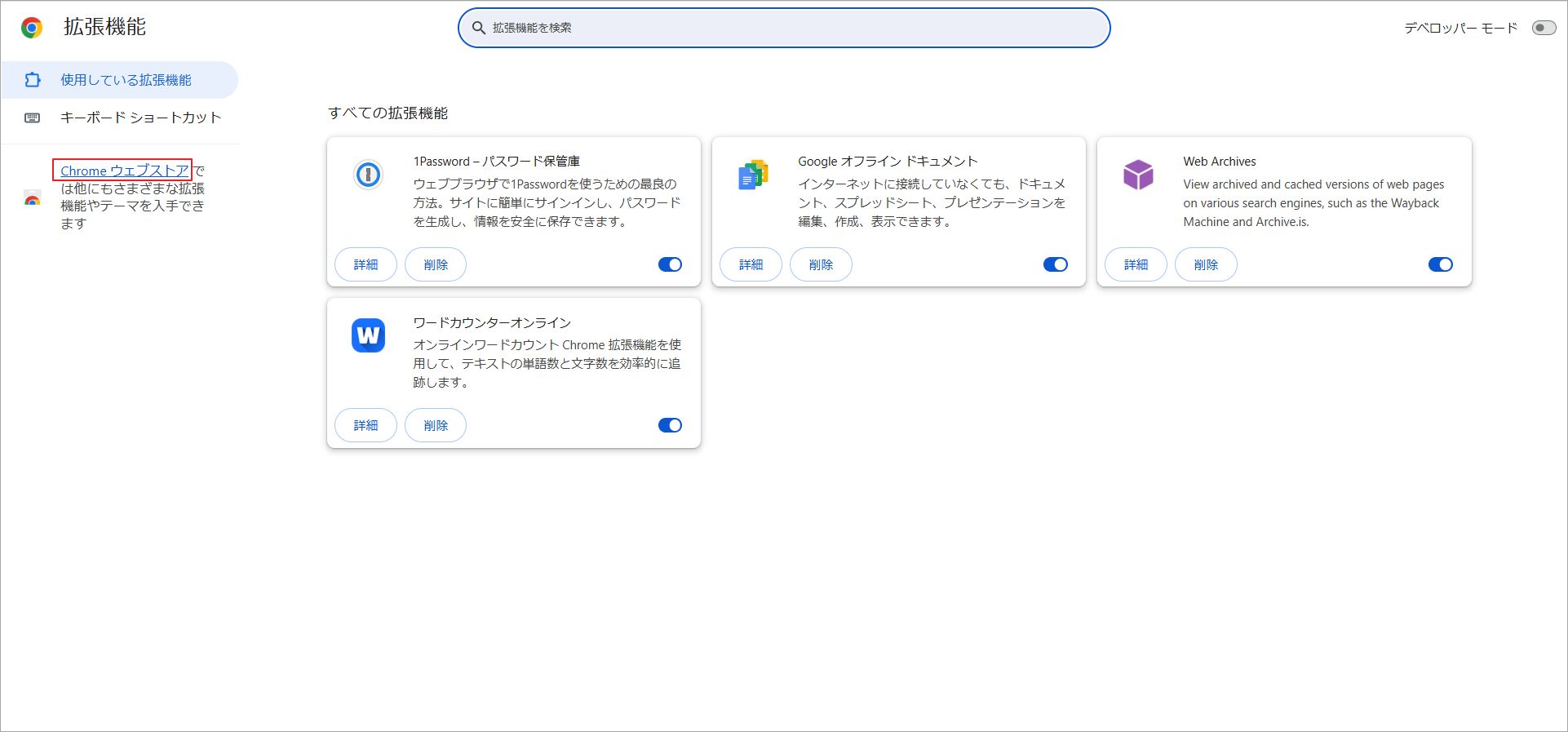This screenshot has width=1568, height=732.
Task: Click the Chrome Web Store rainbow icon
Action: click(x=33, y=198)
